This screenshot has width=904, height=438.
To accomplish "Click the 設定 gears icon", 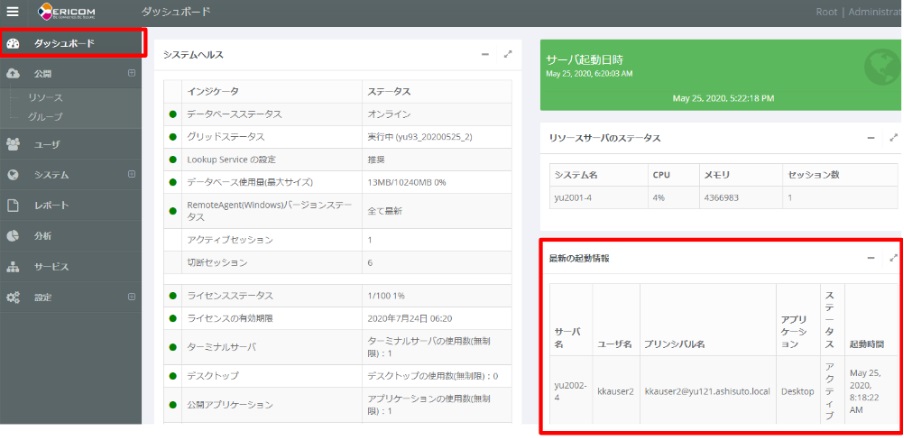I will tap(13, 297).
